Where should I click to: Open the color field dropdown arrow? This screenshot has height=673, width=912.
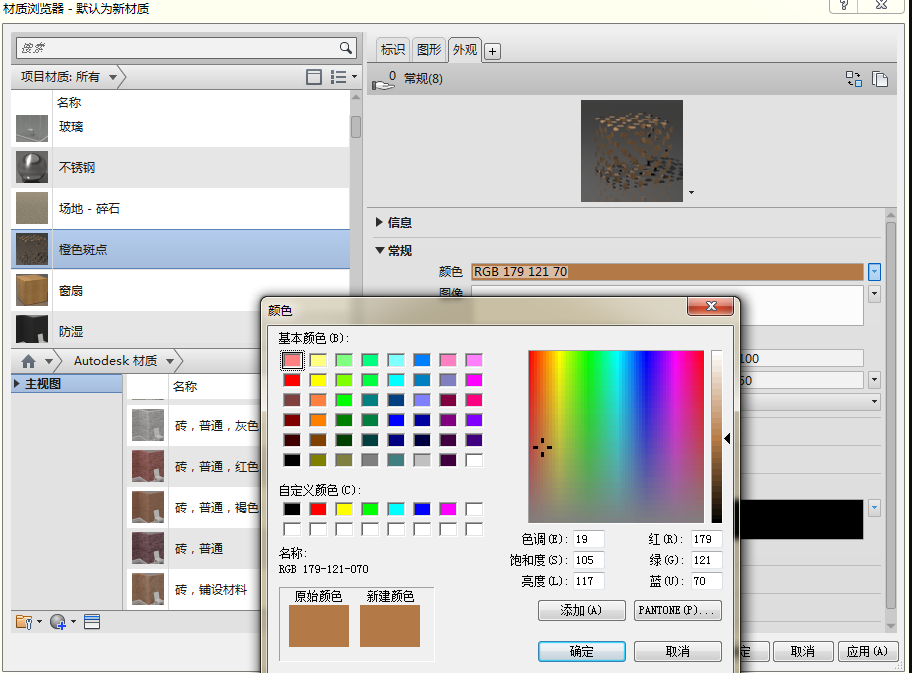coord(874,271)
